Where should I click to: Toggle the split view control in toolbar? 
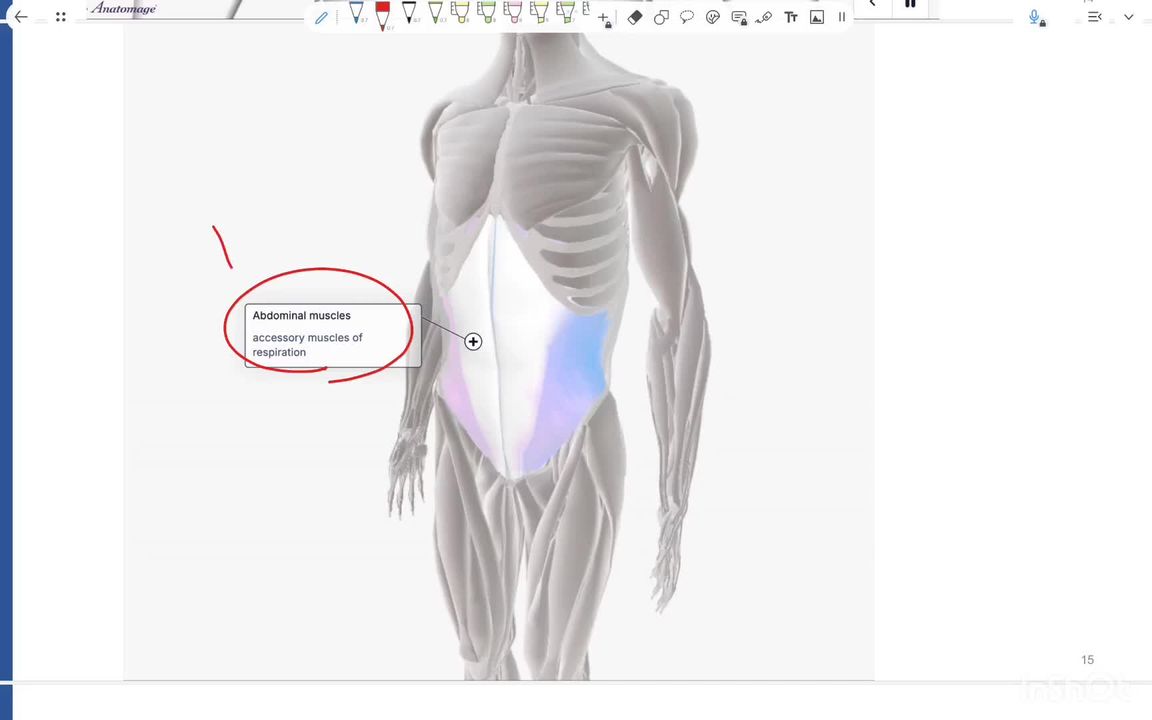click(x=842, y=17)
